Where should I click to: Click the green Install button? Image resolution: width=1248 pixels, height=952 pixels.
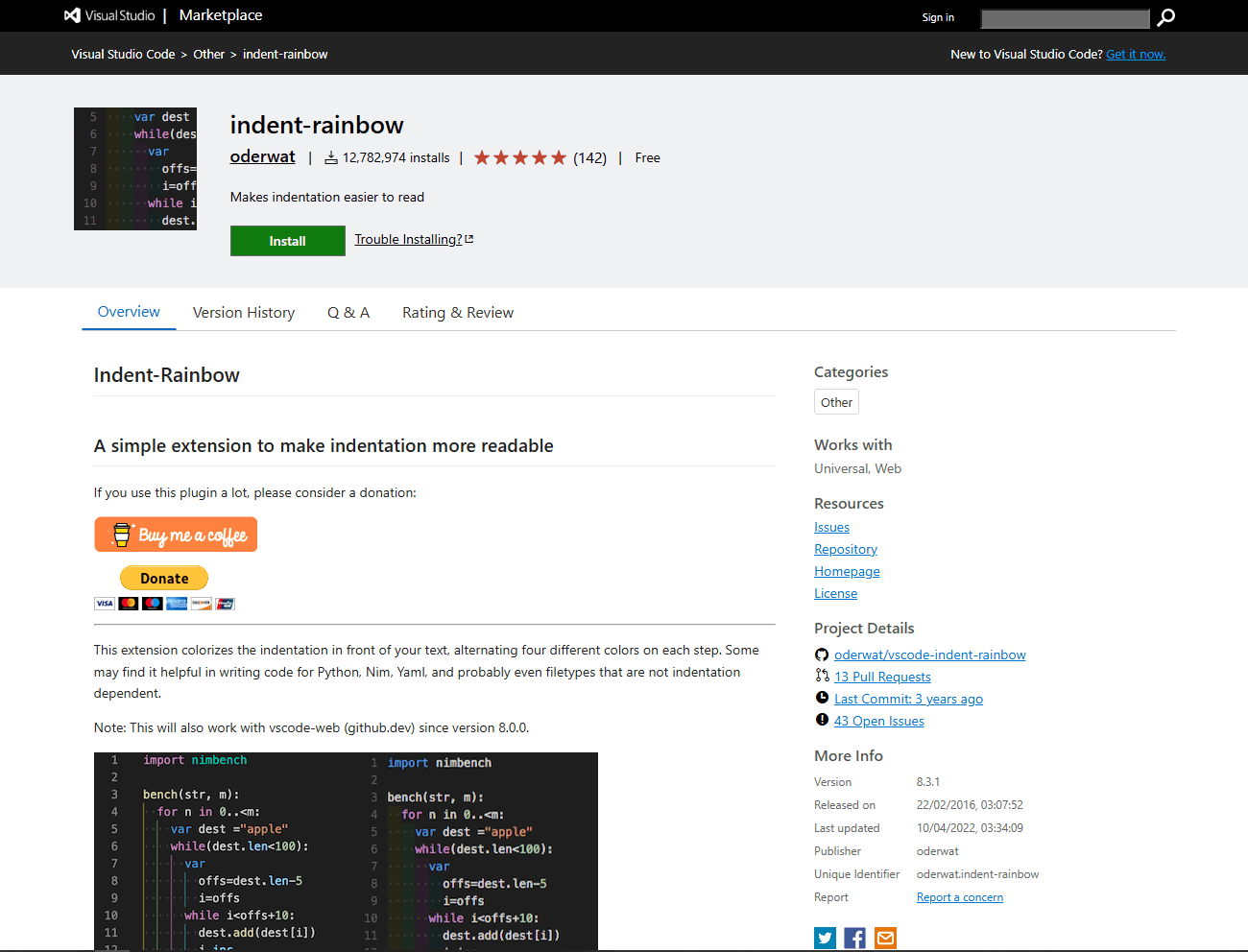pyautogui.click(x=288, y=241)
